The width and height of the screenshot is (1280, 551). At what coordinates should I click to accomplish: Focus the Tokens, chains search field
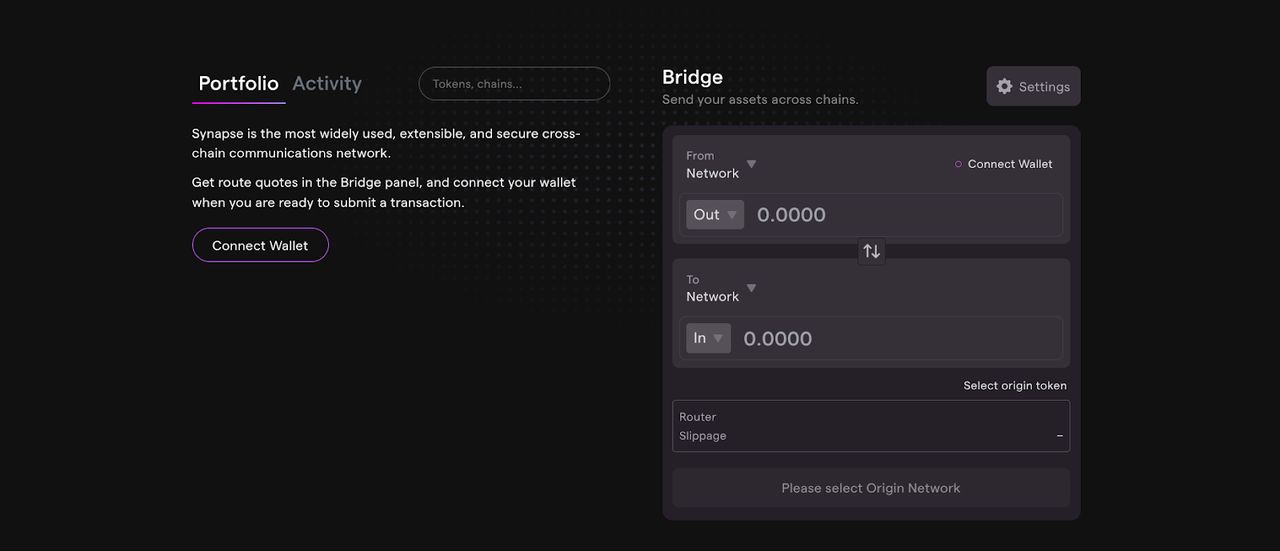tap(514, 84)
